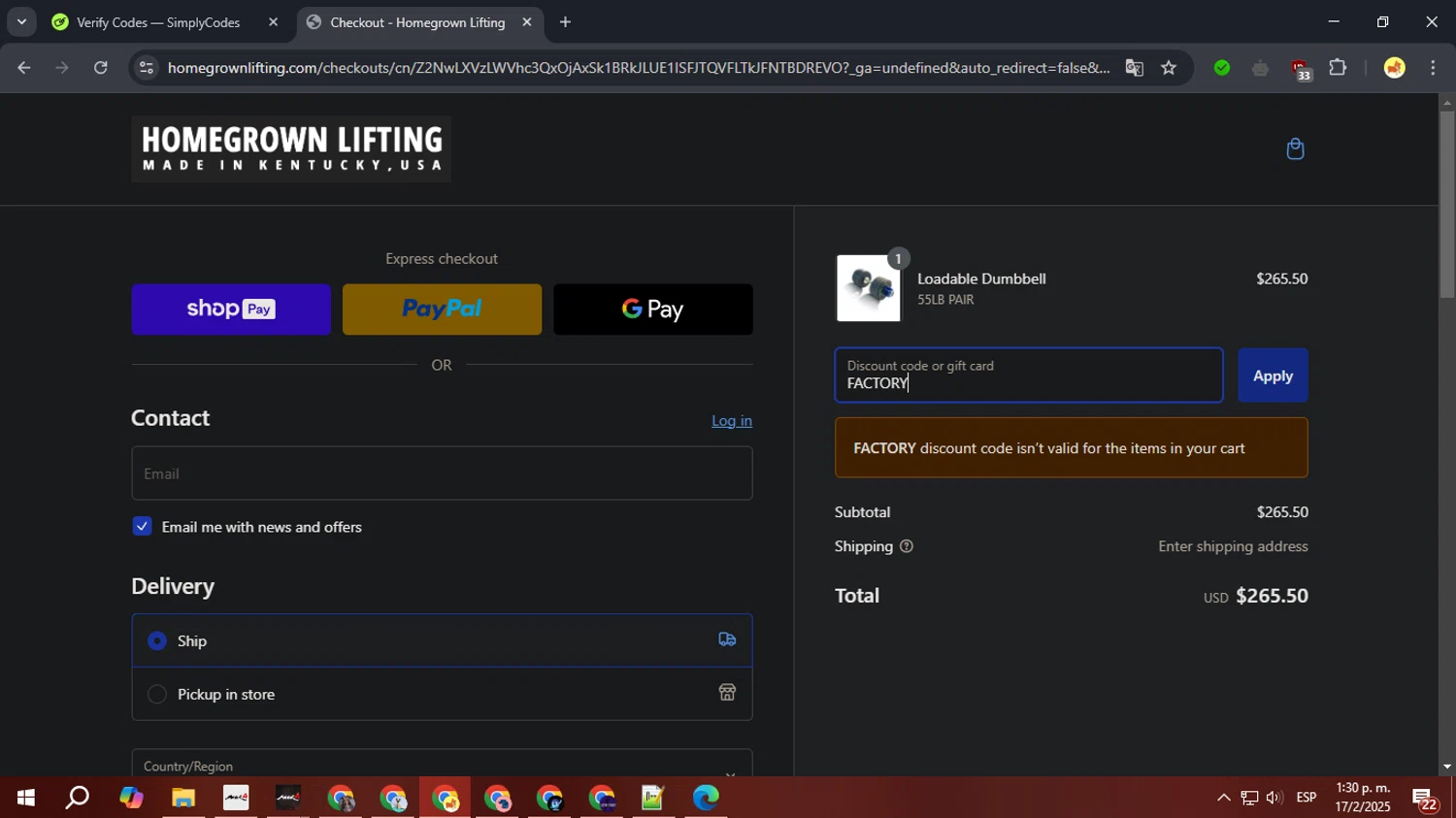The height and width of the screenshot is (818, 1456).
Task: Open Windows search from the taskbar
Action: [78, 798]
